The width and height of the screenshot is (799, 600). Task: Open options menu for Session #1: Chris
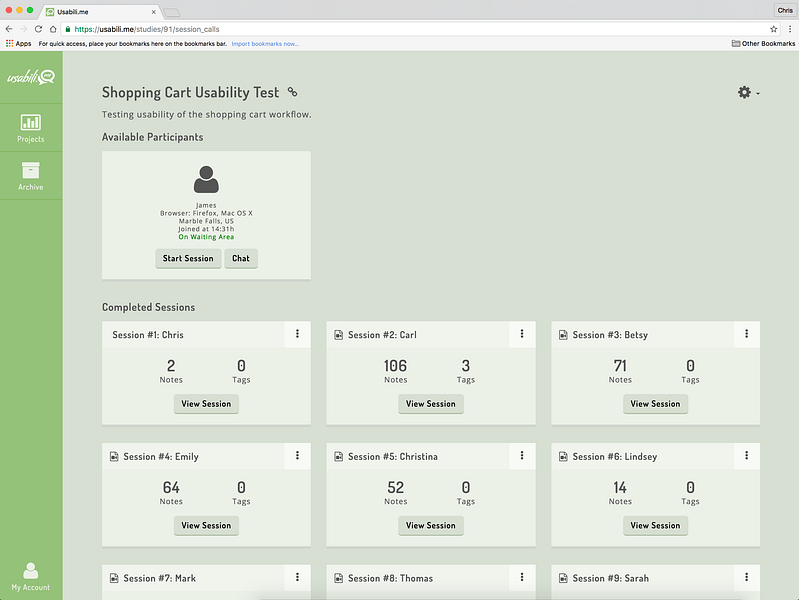[297, 334]
